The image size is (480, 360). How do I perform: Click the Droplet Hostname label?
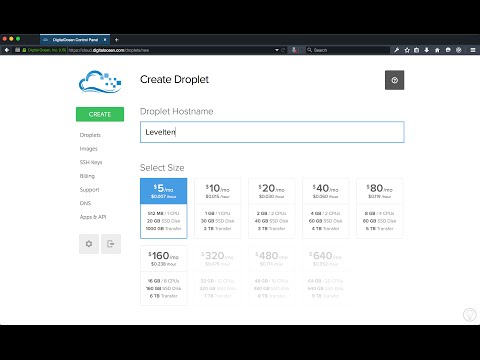click(177, 111)
